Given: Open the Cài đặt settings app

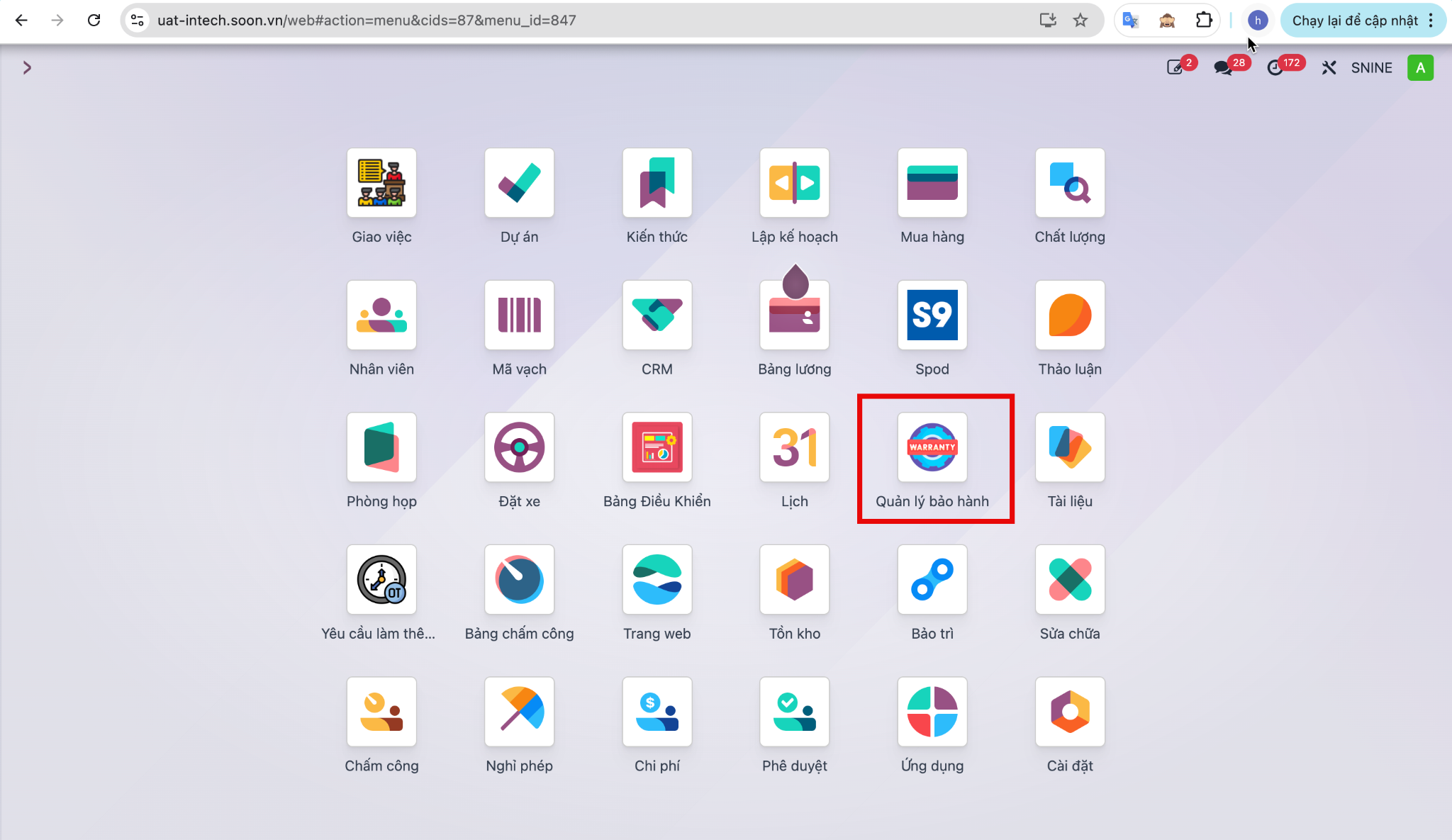Looking at the screenshot, I should (1070, 712).
